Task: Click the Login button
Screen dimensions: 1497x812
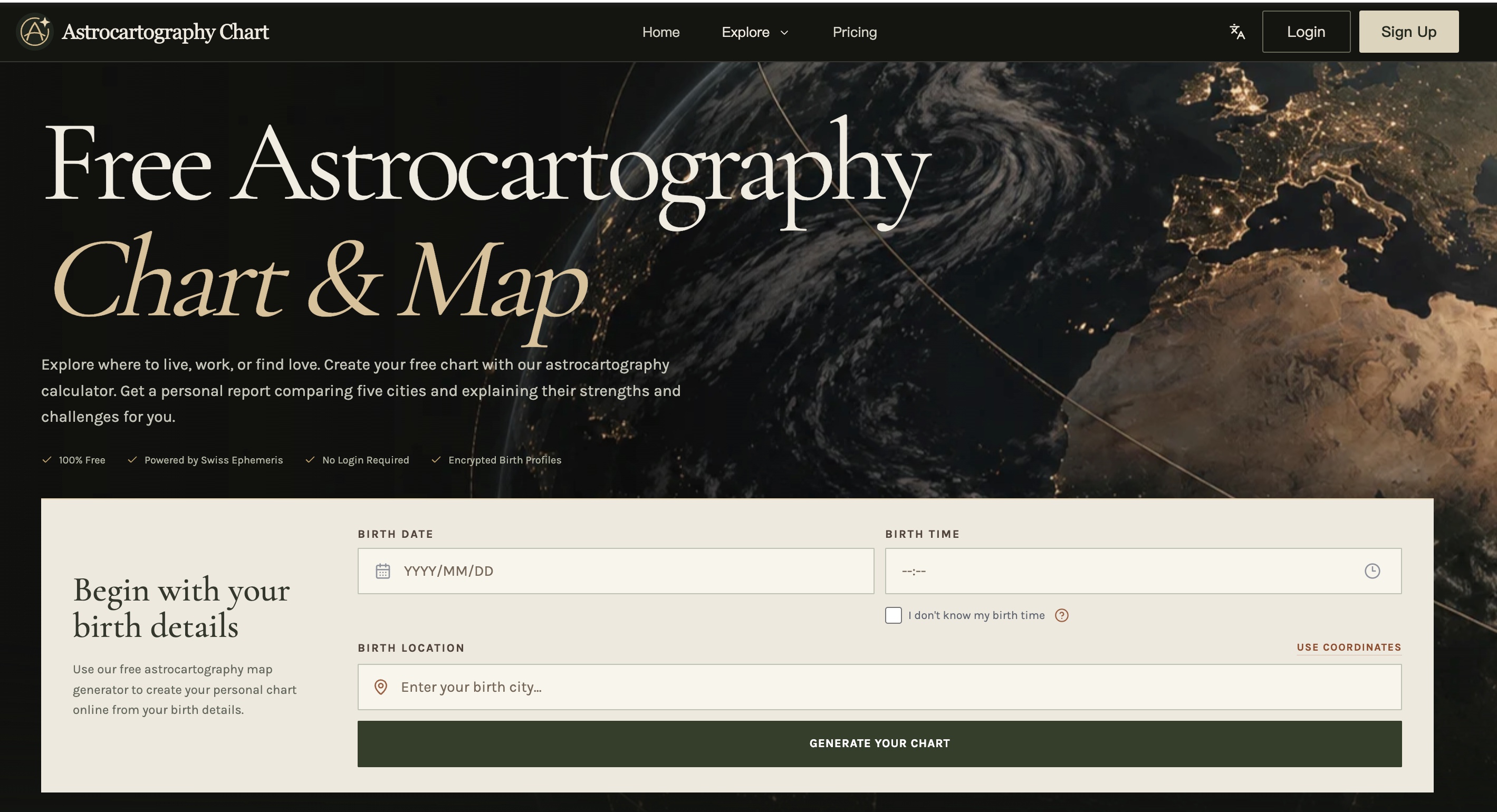Action: (1306, 31)
